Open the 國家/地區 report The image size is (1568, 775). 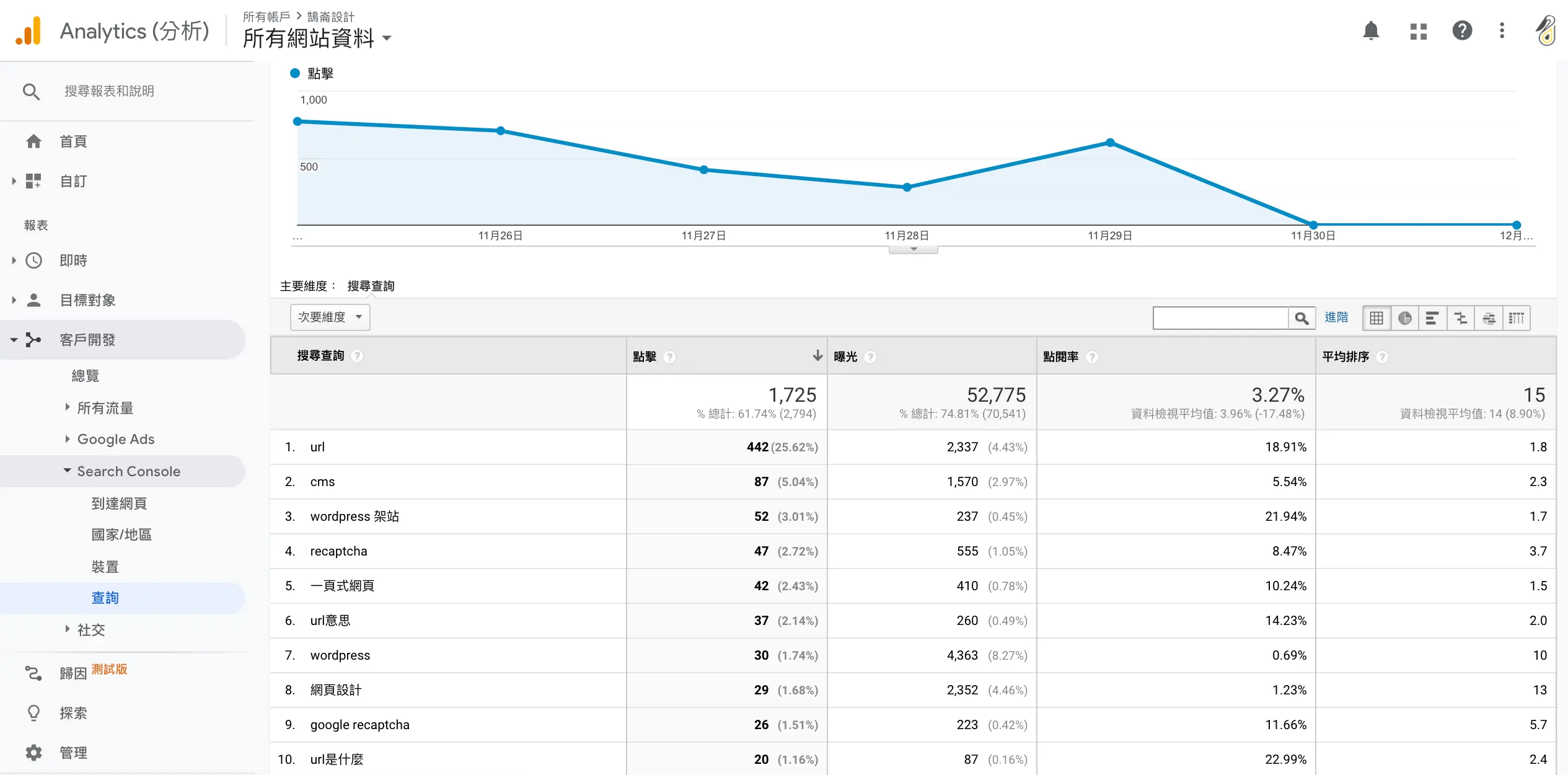[x=121, y=534]
